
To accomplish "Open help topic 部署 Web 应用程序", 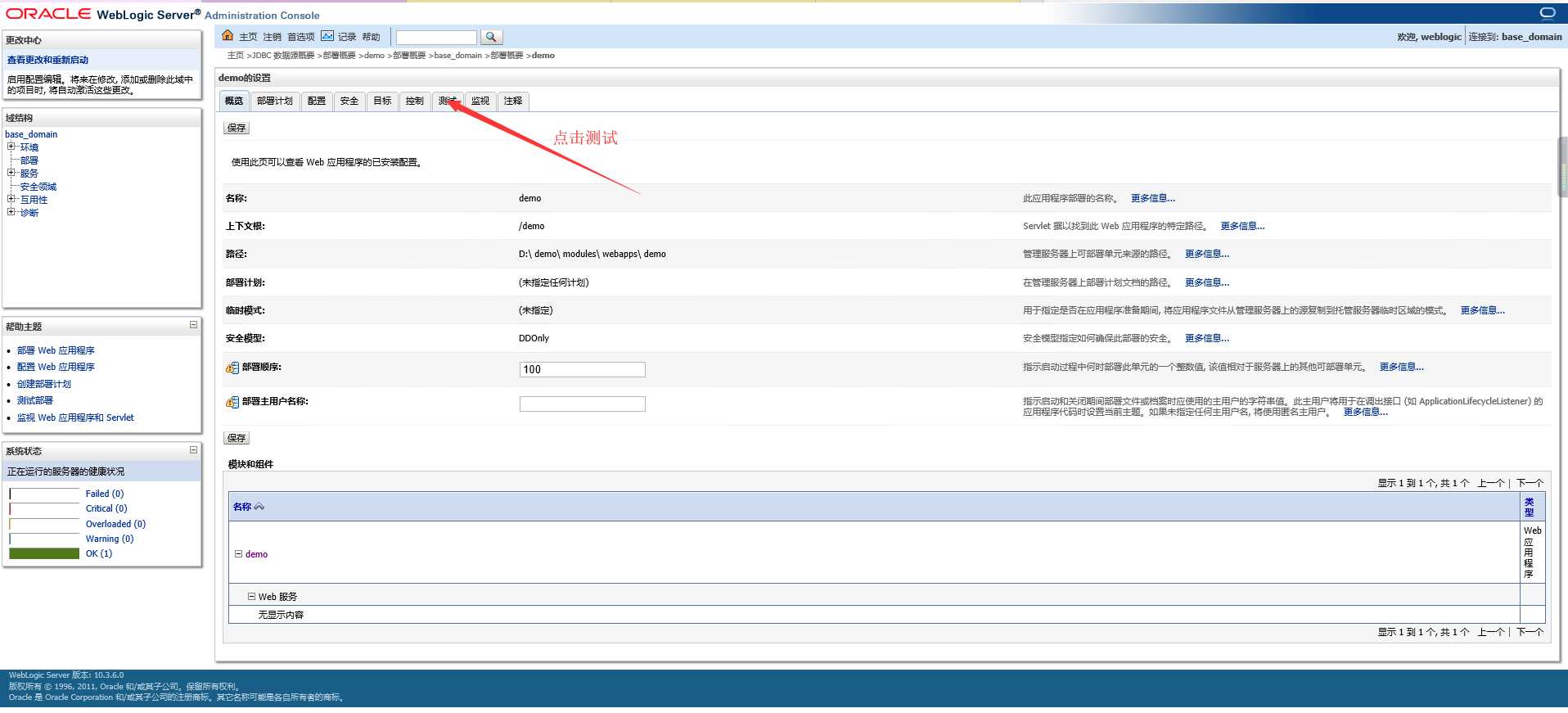I will pyautogui.click(x=56, y=350).
